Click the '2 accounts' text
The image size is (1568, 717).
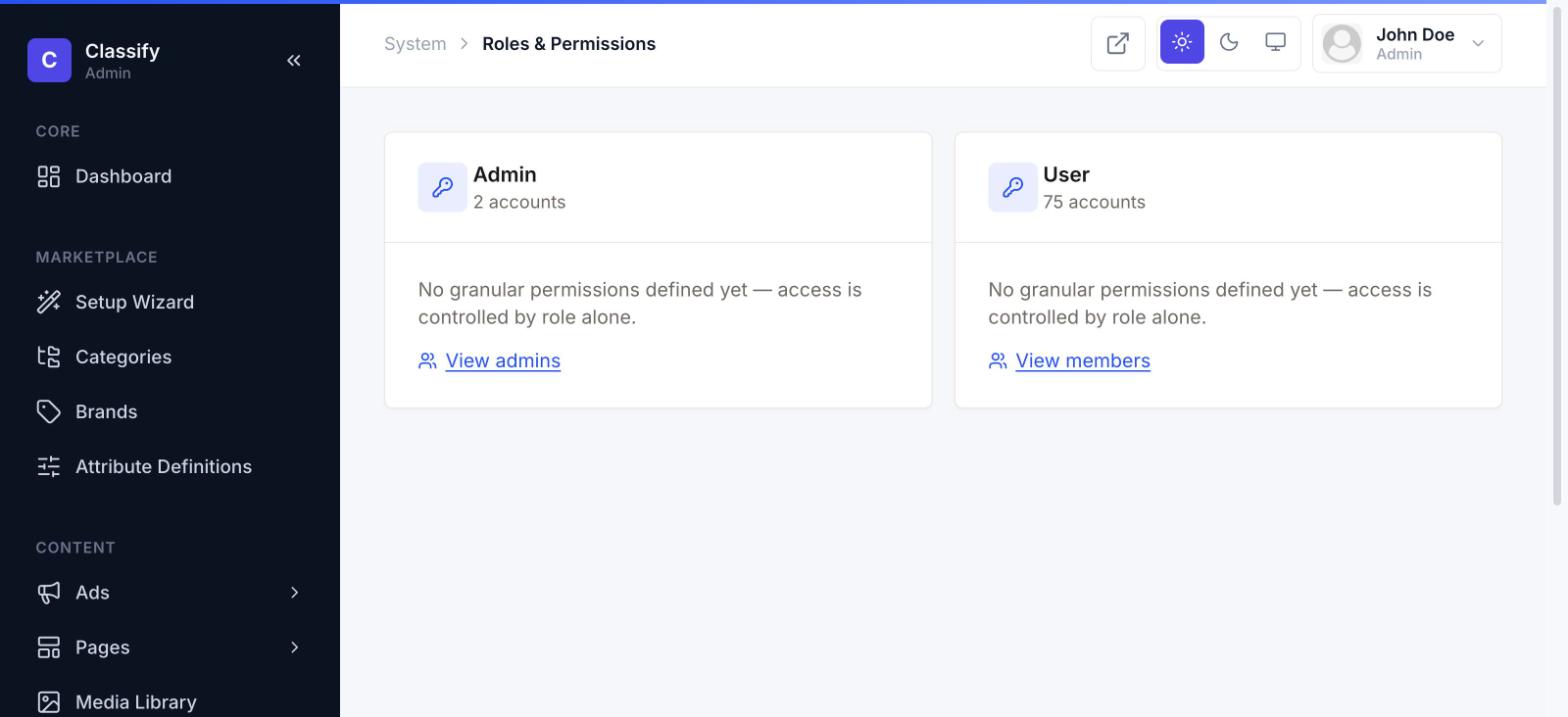coord(519,202)
